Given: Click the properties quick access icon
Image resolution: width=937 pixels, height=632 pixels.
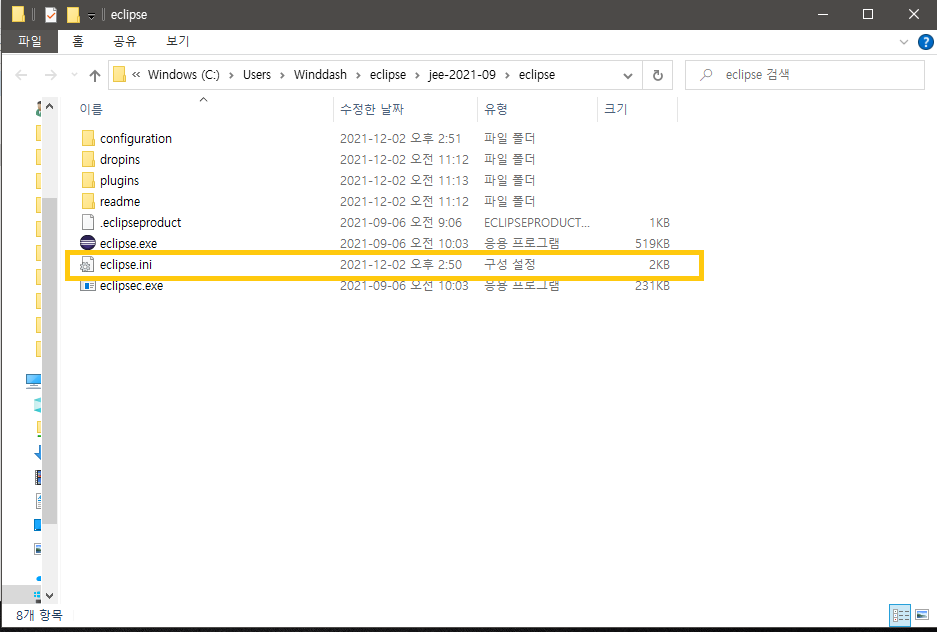Looking at the screenshot, I should click(x=51, y=14).
